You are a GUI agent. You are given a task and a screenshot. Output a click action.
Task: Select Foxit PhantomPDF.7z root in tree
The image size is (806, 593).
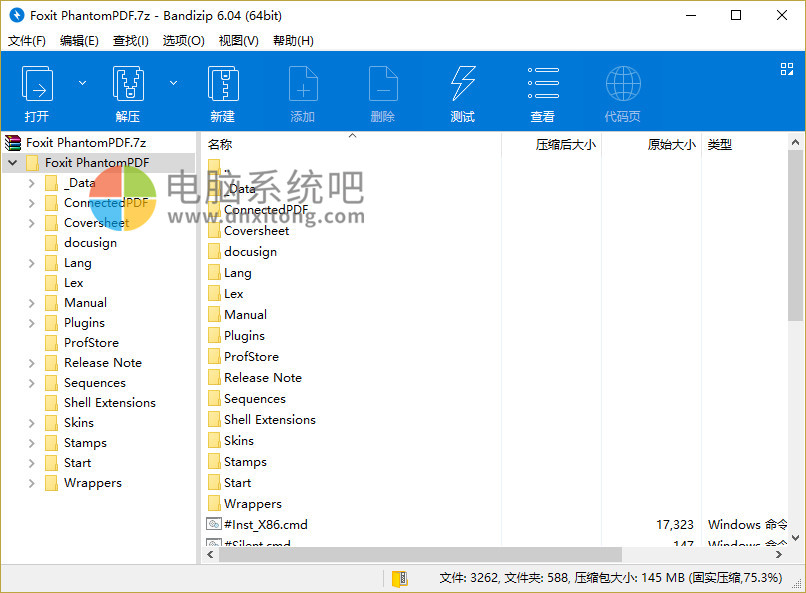(86, 143)
